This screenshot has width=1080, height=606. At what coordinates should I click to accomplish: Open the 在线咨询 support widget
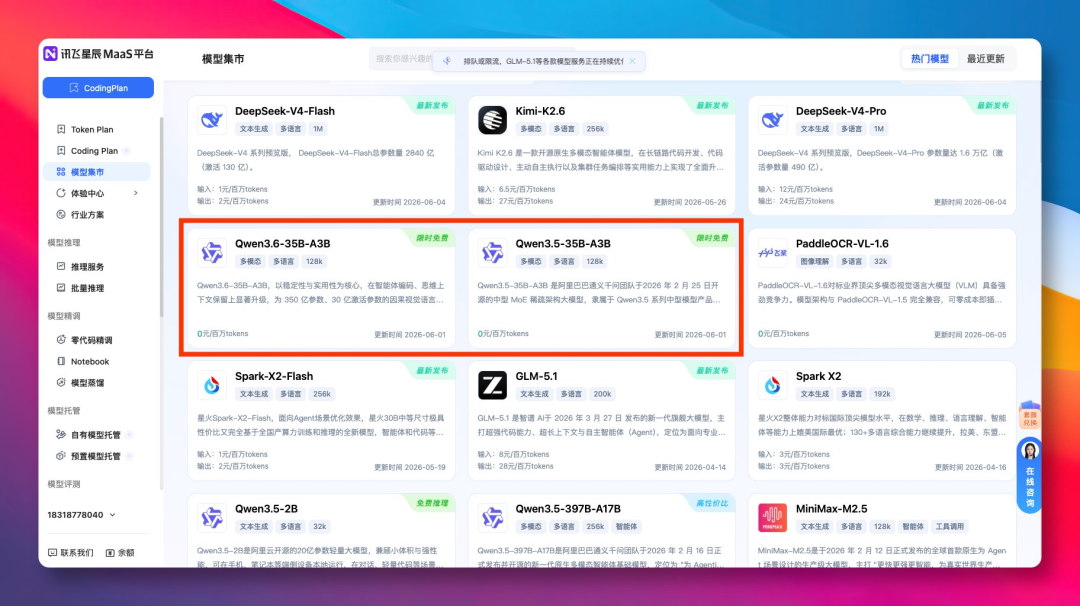coord(1030,475)
